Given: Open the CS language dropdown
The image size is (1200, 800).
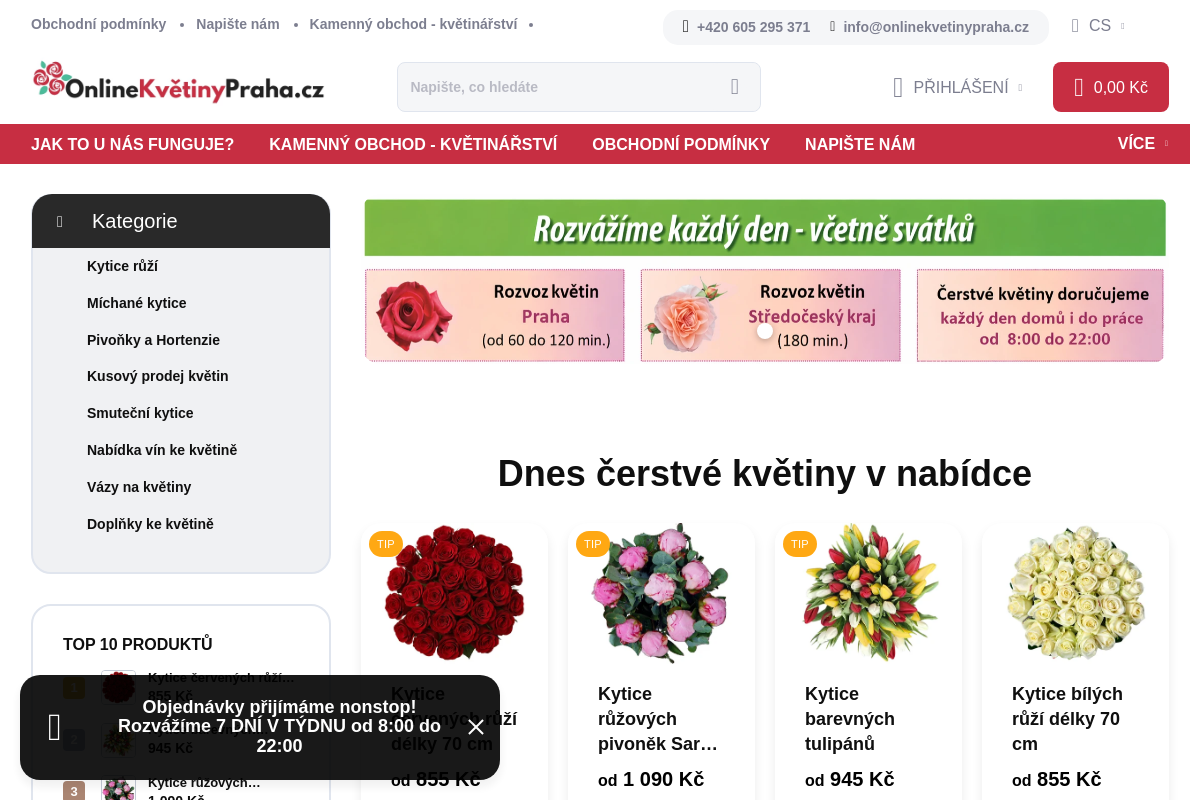Looking at the screenshot, I should (1098, 26).
